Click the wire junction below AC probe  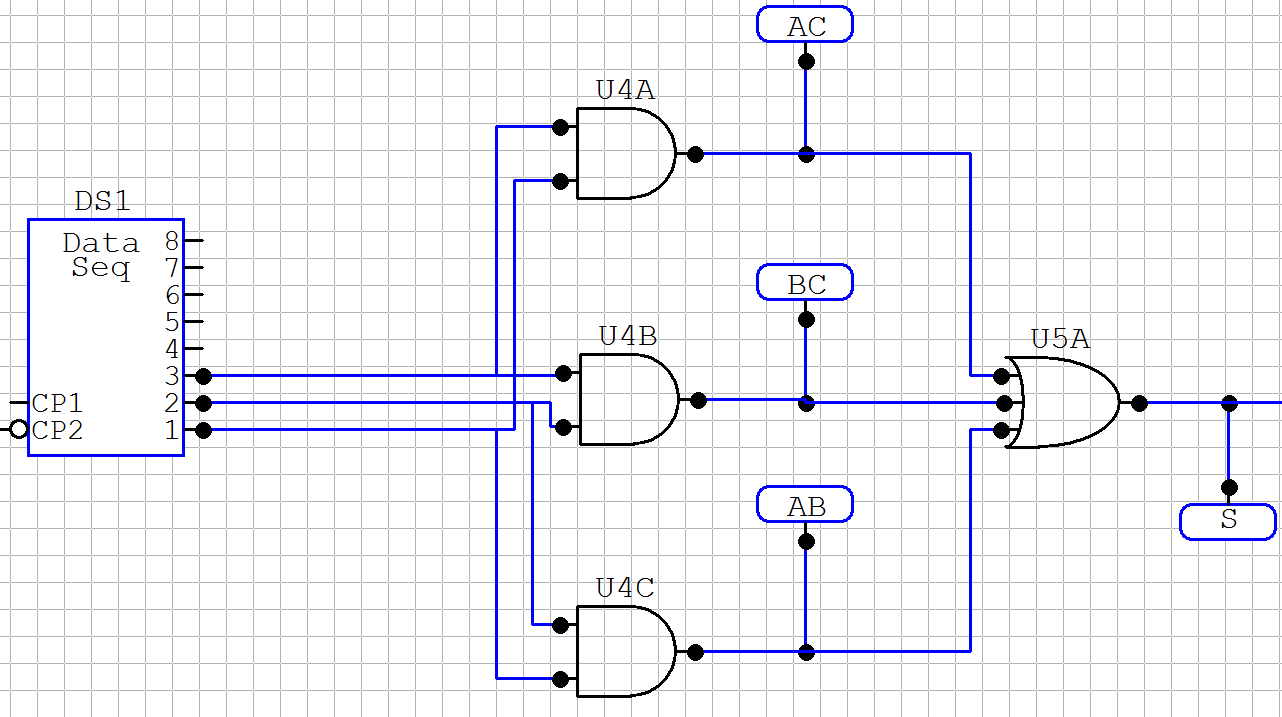pos(806,154)
